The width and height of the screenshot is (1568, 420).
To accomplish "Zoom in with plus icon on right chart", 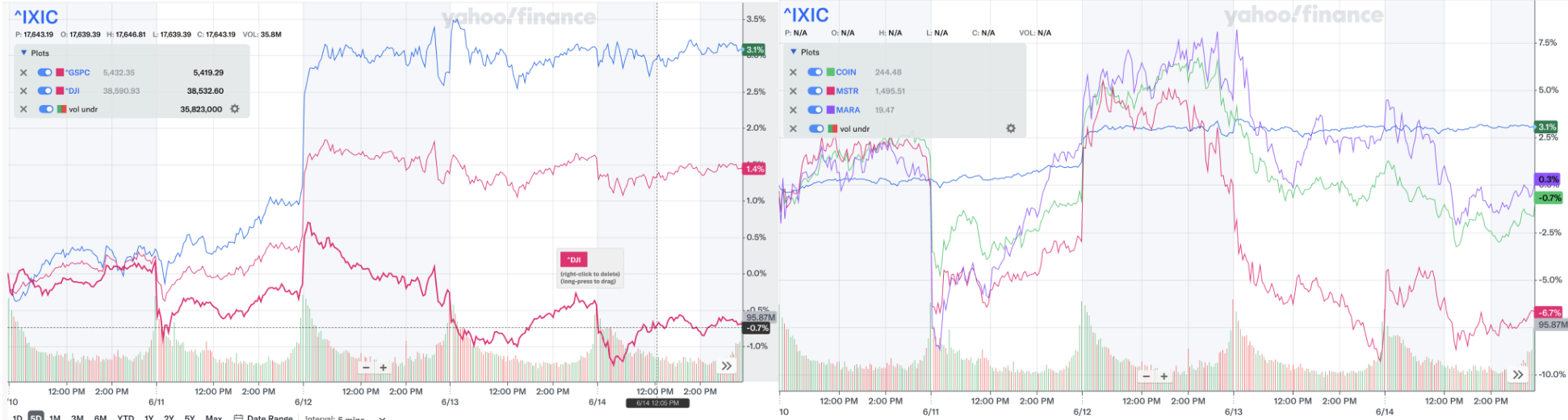I will point(1163,376).
